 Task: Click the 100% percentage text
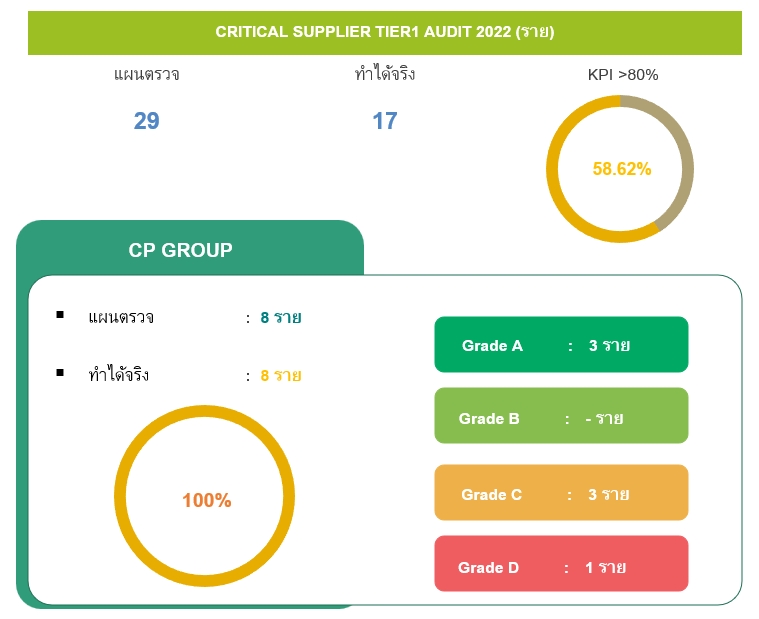tap(207, 500)
